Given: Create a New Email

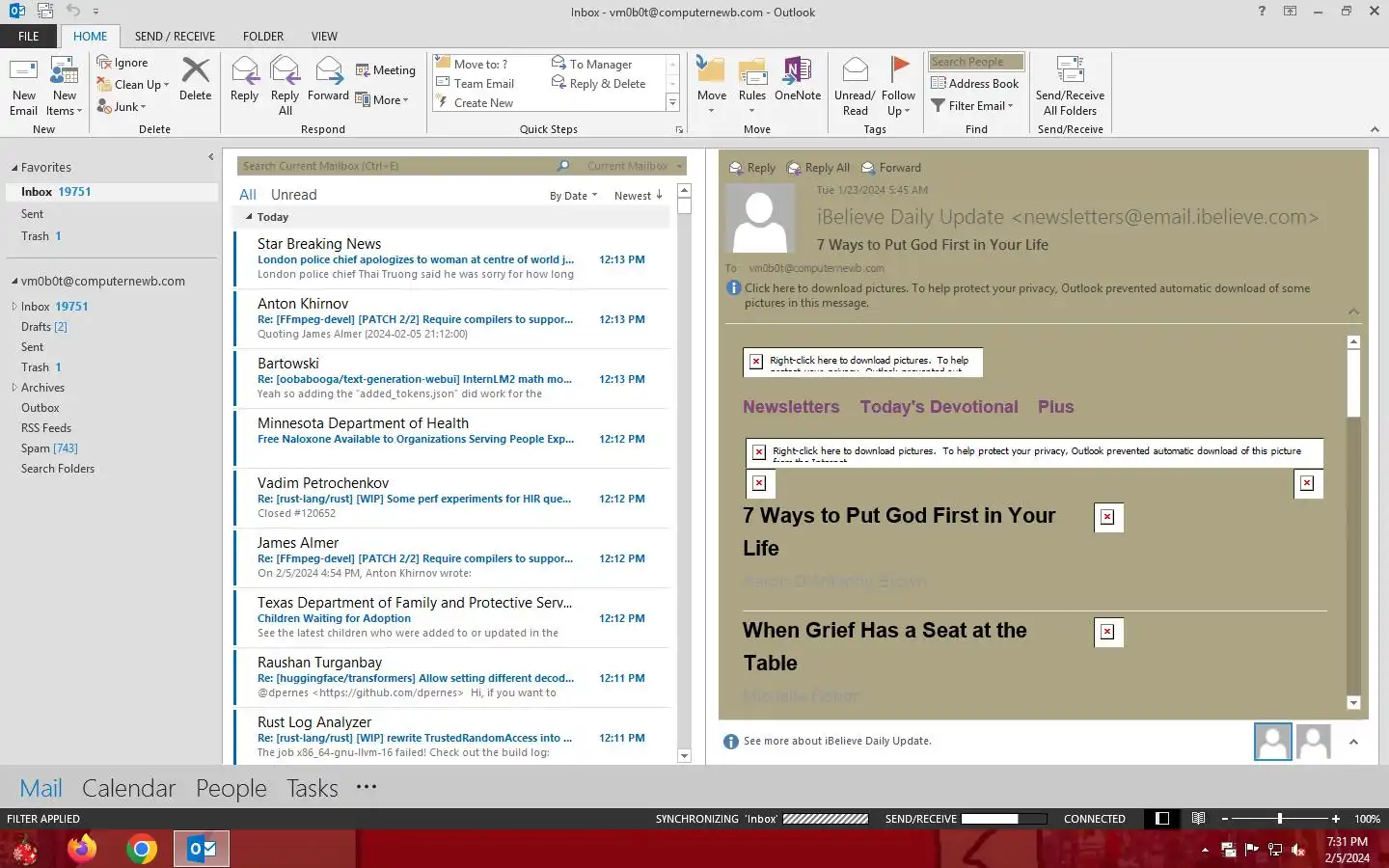Looking at the screenshot, I should [23, 86].
